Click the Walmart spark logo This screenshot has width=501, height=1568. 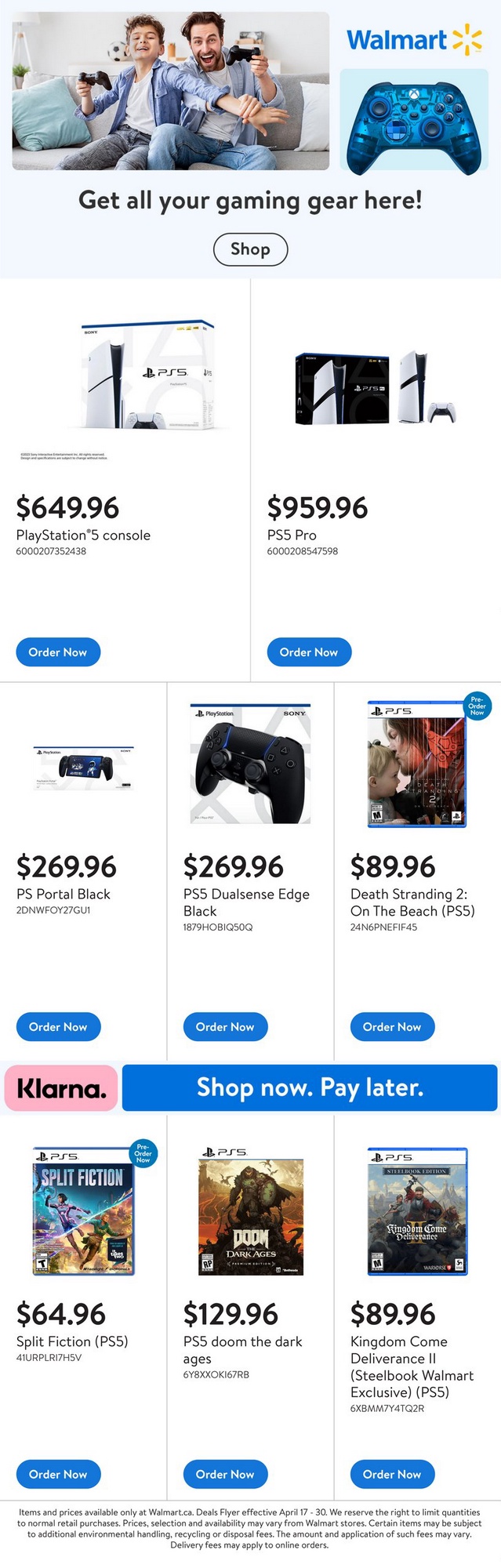click(467, 39)
